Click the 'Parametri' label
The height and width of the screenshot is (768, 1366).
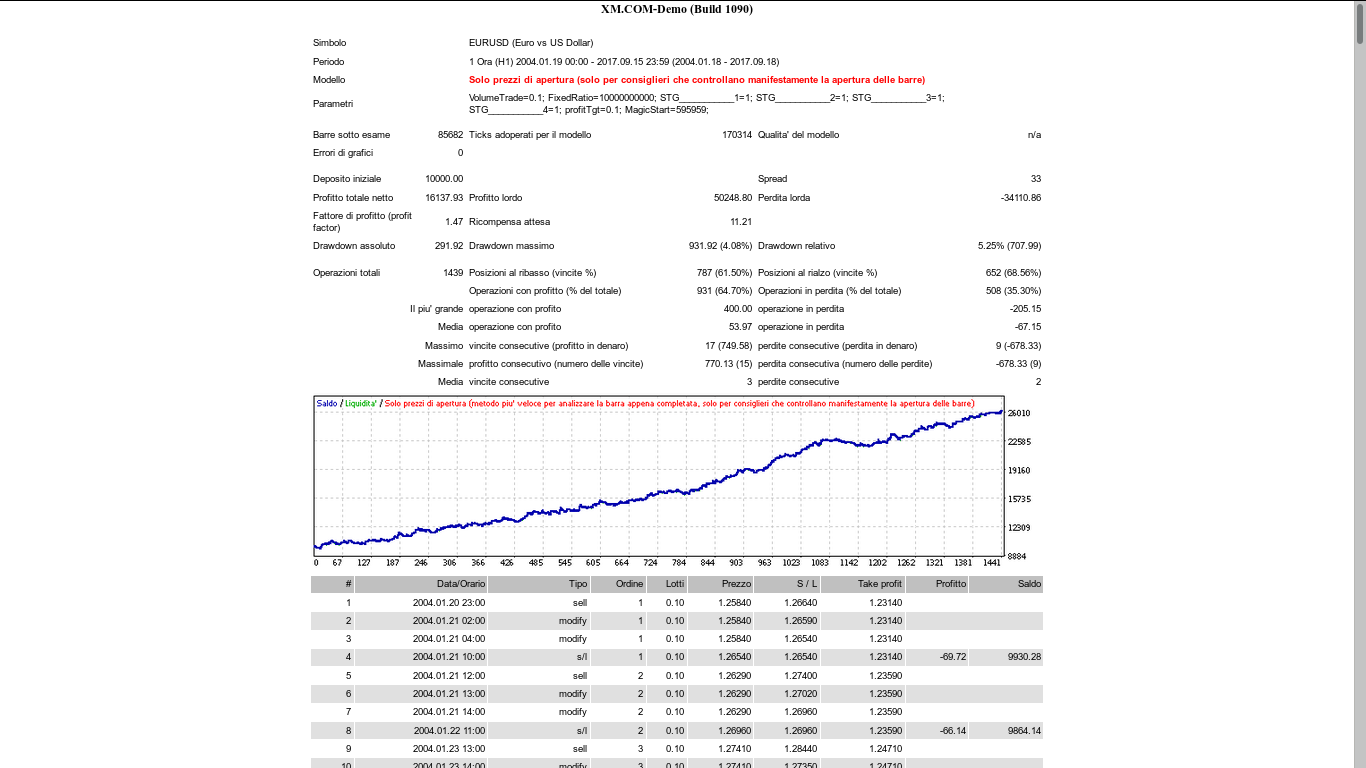[x=333, y=104]
